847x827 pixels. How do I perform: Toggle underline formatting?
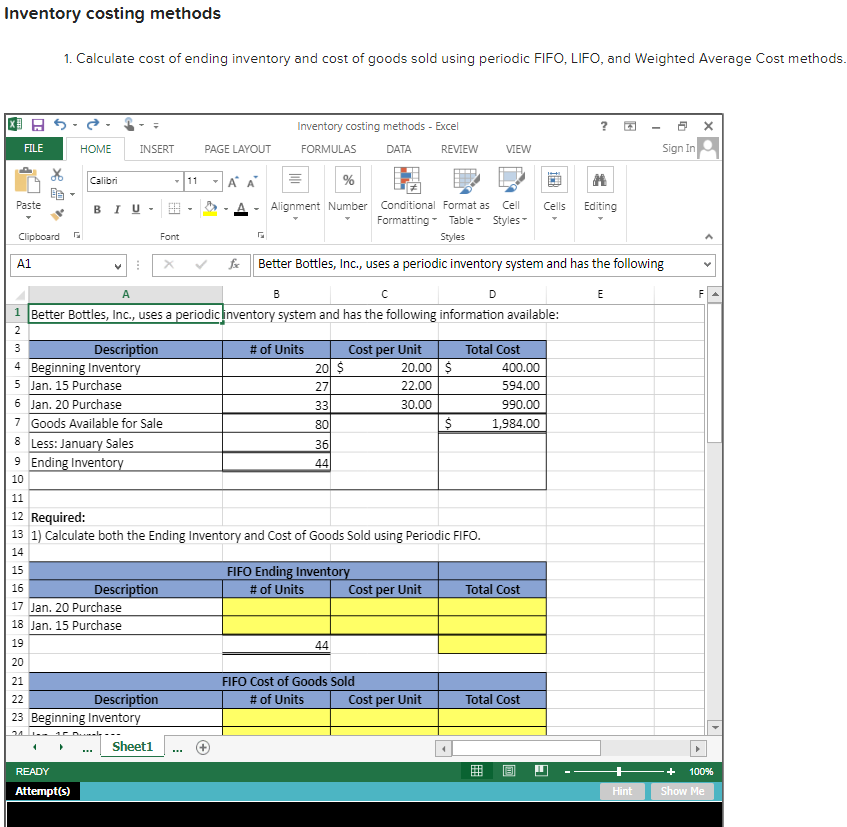click(136, 208)
